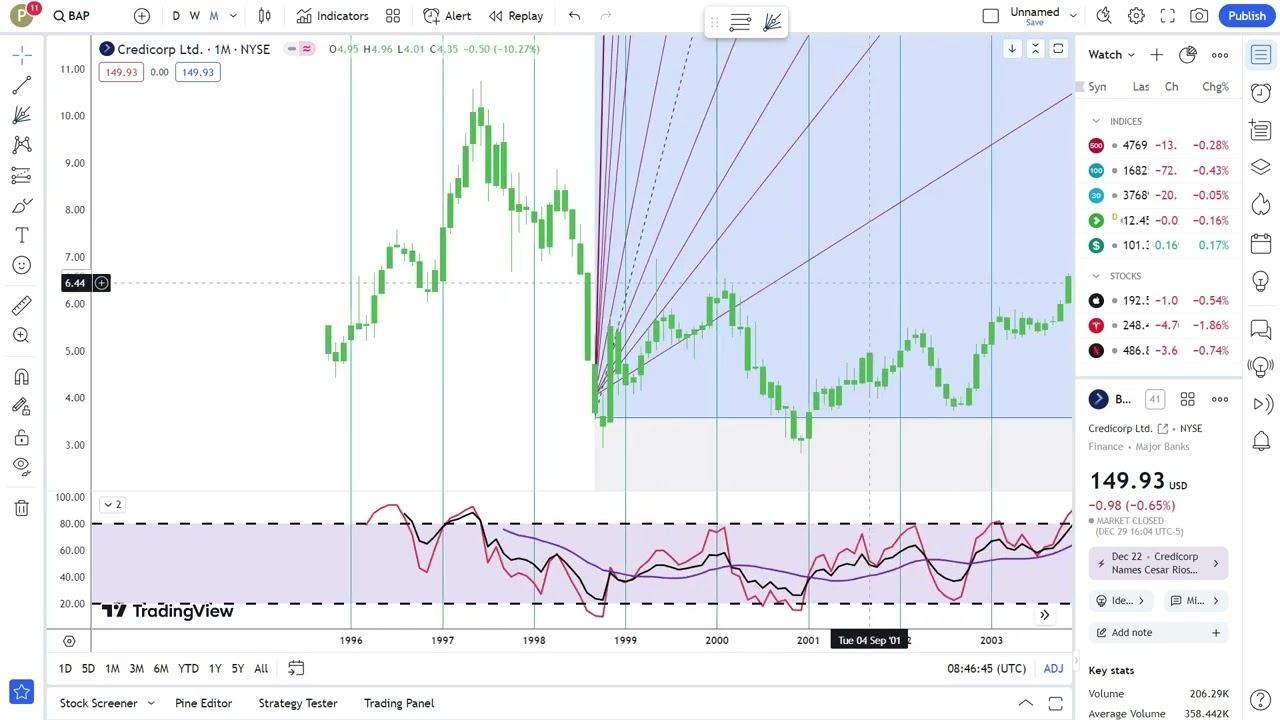1280x720 pixels.
Task: Expand the collapsed indicator legend toggle
Action: pyautogui.click(x=112, y=505)
